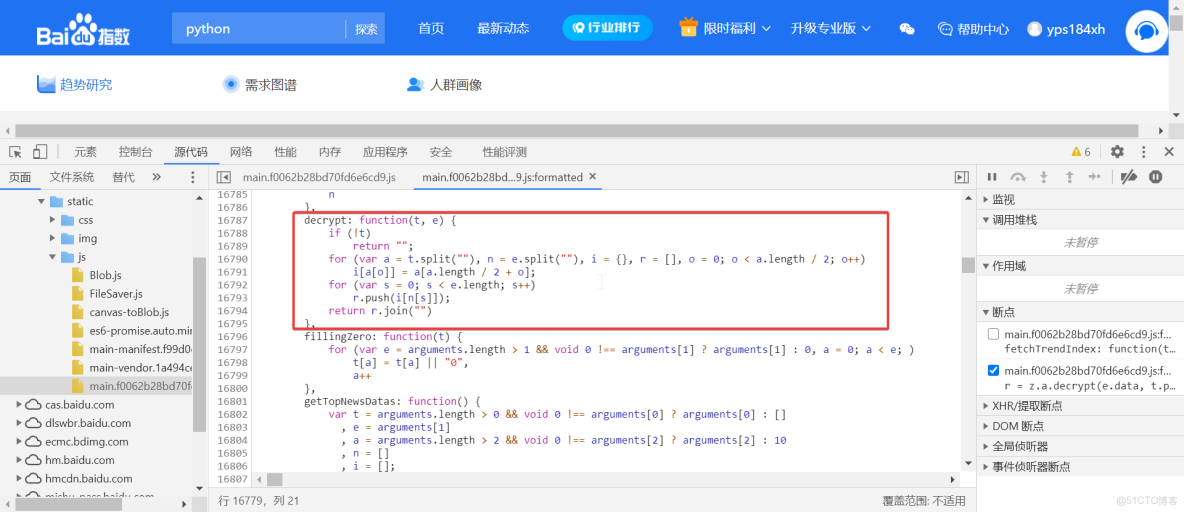Viewport: 1184px width, 512px height.
Task: Click the WeChat icon in header
Action: pos(907,29)
